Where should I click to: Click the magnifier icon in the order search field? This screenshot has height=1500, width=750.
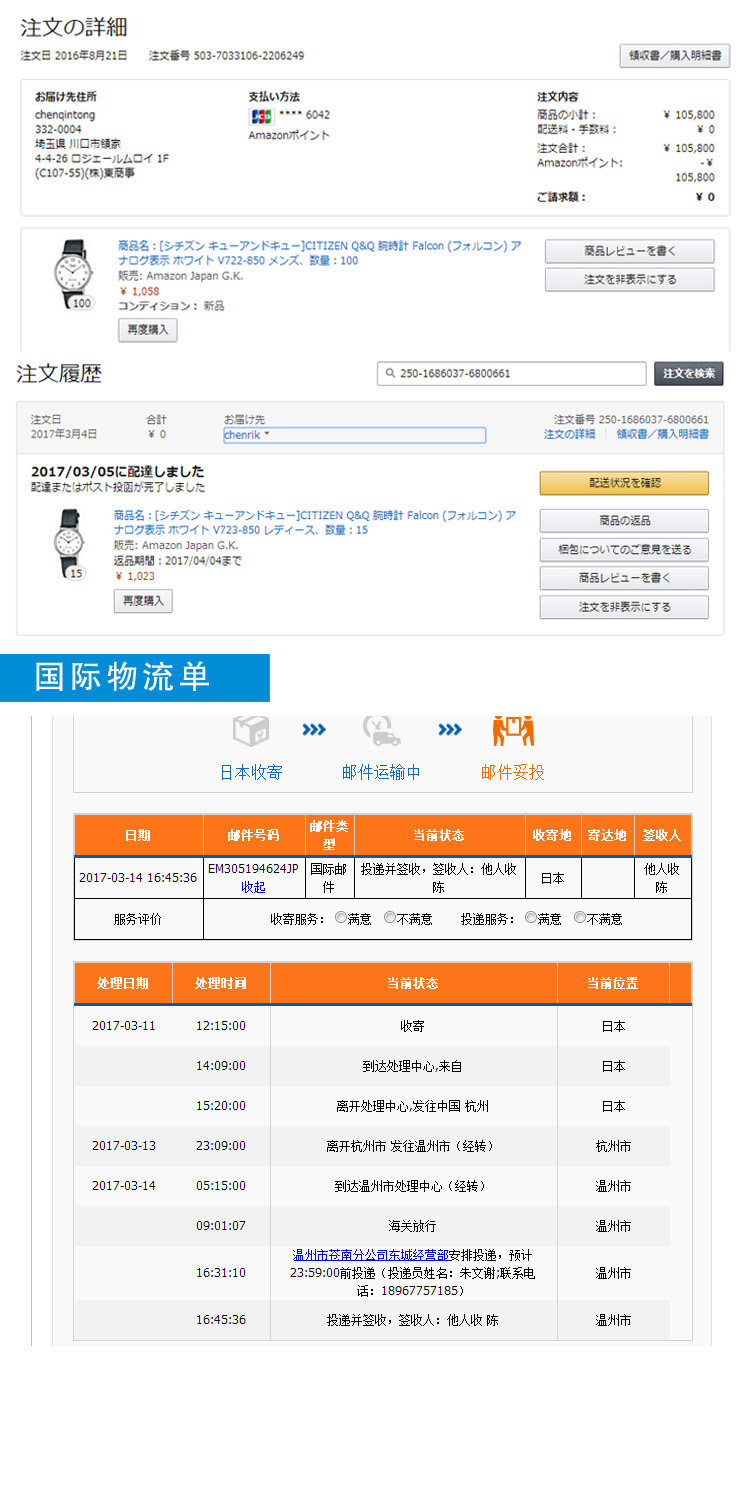click(x=390, y=374)
